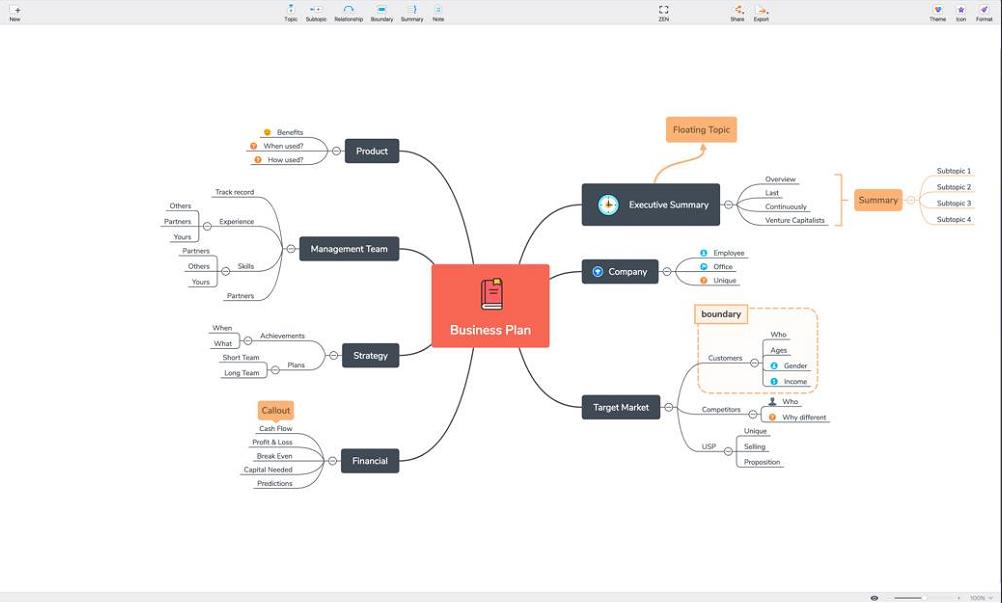Toggle the Theme panel
The height and width of the screenshot is (603, 1002).
point(937,10)
